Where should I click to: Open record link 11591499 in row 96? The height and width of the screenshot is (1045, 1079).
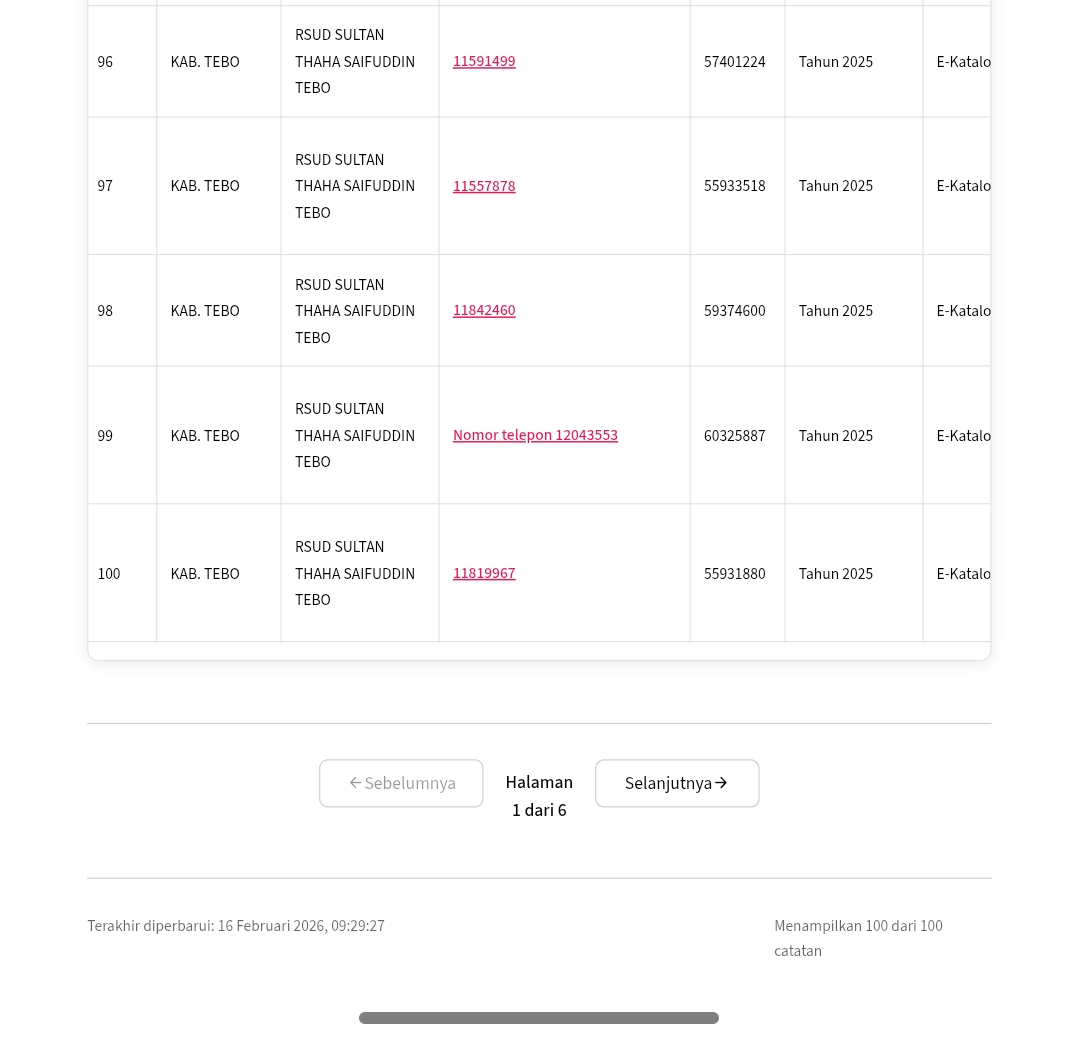(483, 61)
